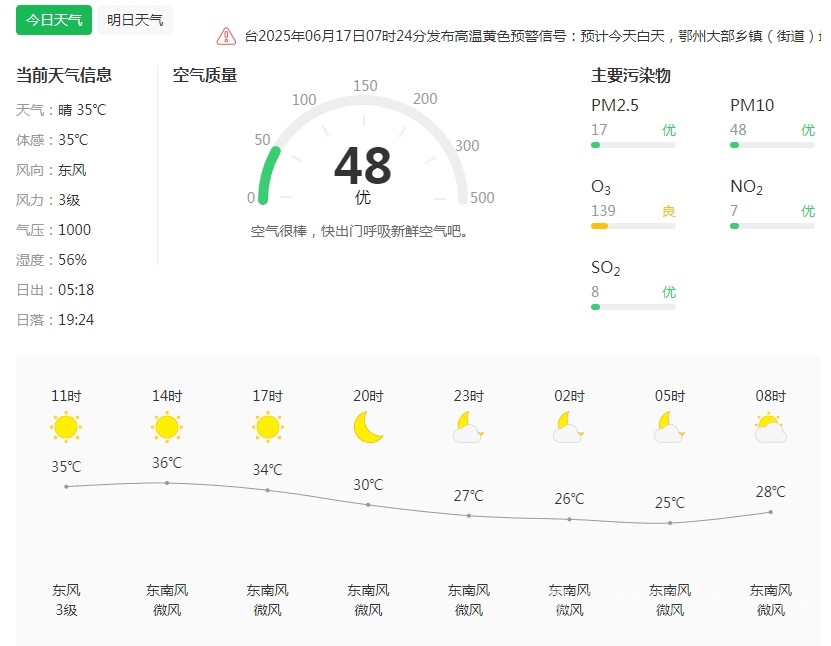
Task: Open the 明日天气 tab
Action: tap(135, 20)
